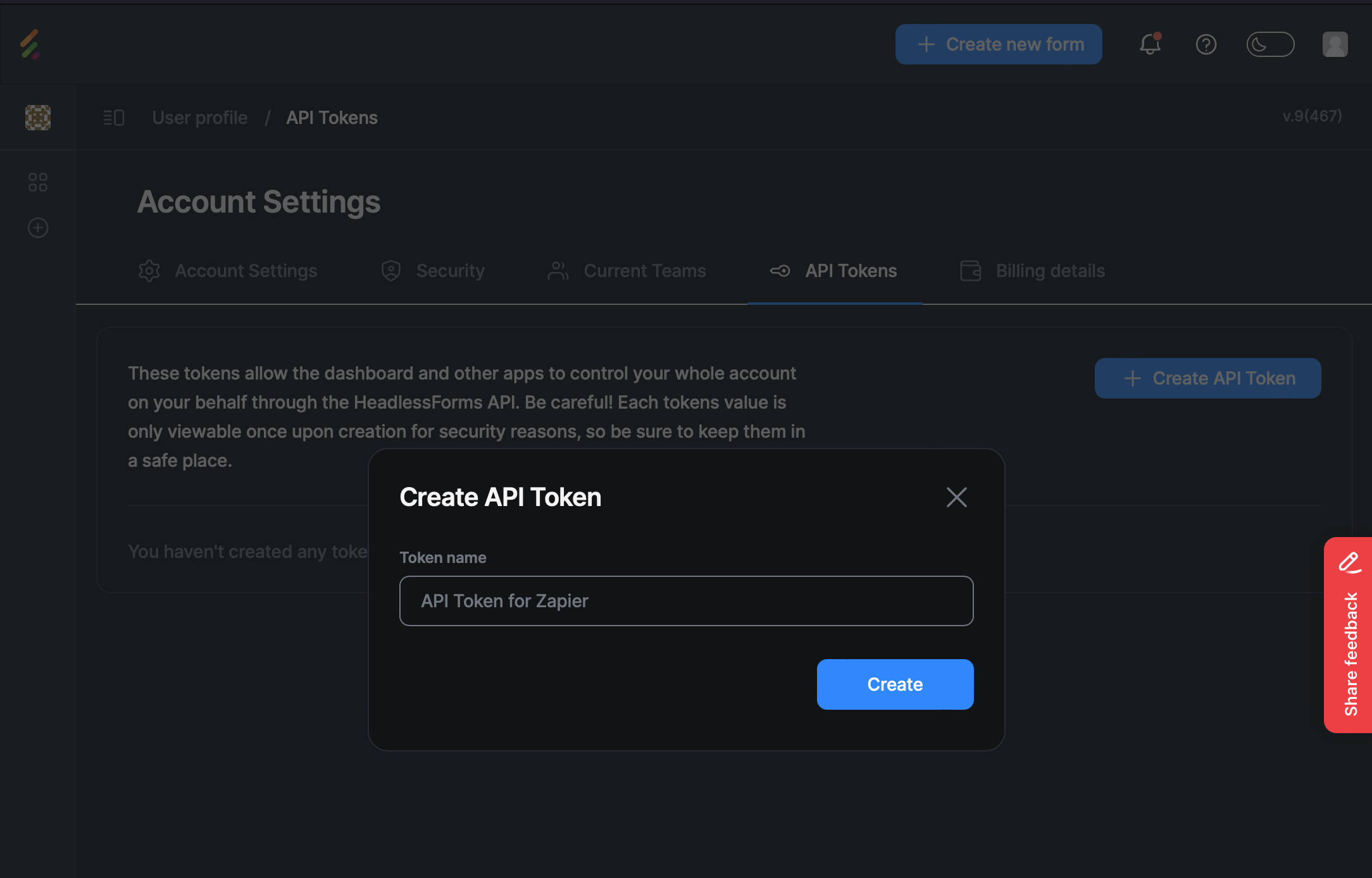Click the help question mark icon

1206,44
